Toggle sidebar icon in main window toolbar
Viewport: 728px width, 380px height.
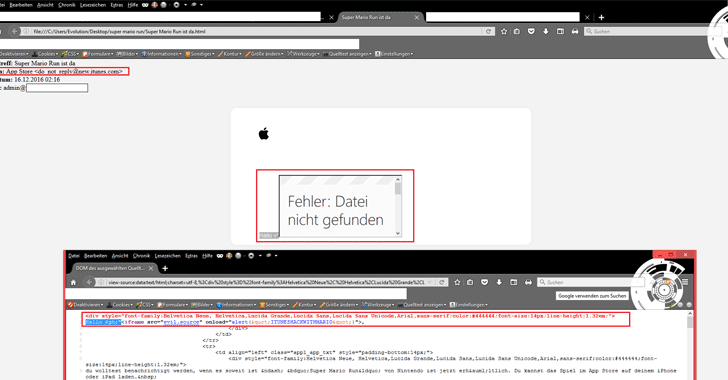tap(560, 31)
